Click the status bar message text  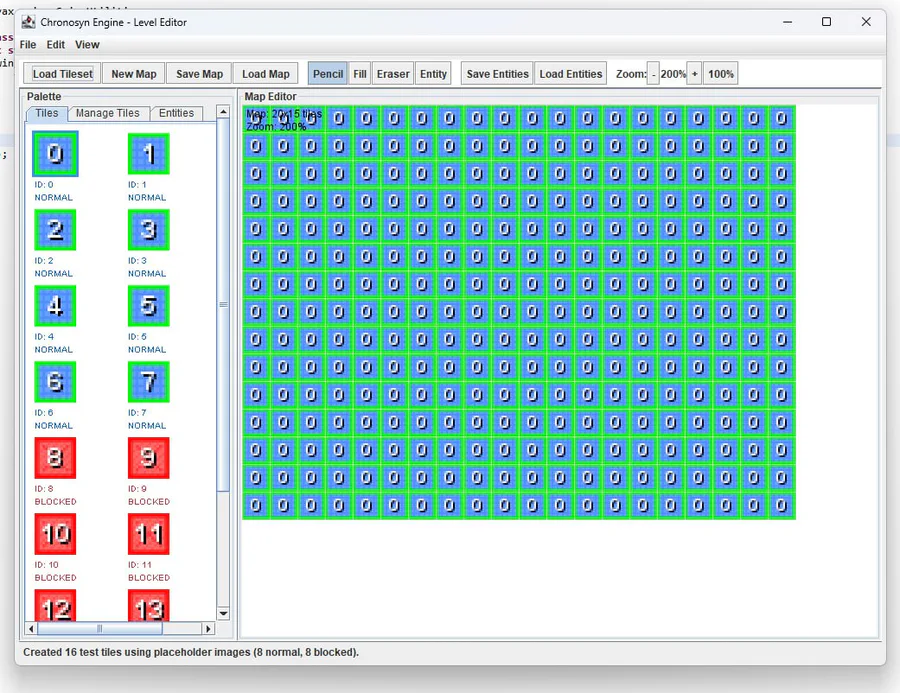pyautogui.click(x=191, y=652)
